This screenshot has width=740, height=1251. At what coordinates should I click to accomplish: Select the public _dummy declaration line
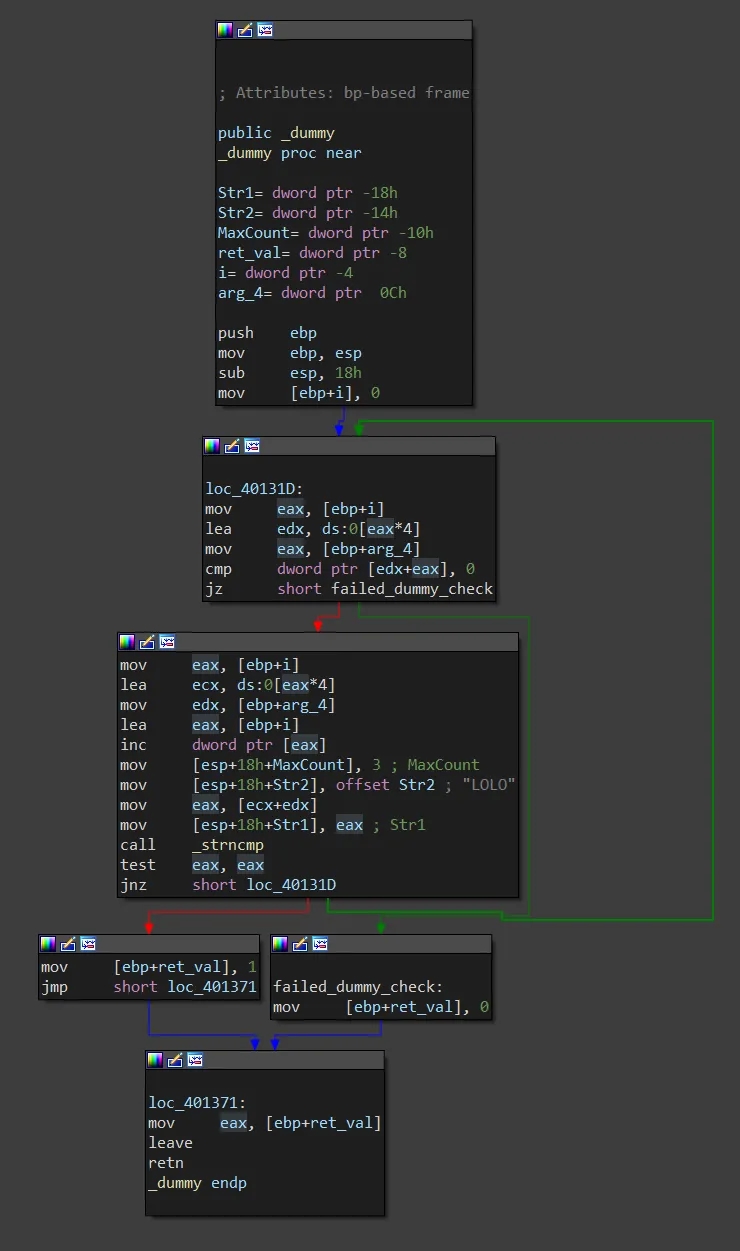click(276, 133)
